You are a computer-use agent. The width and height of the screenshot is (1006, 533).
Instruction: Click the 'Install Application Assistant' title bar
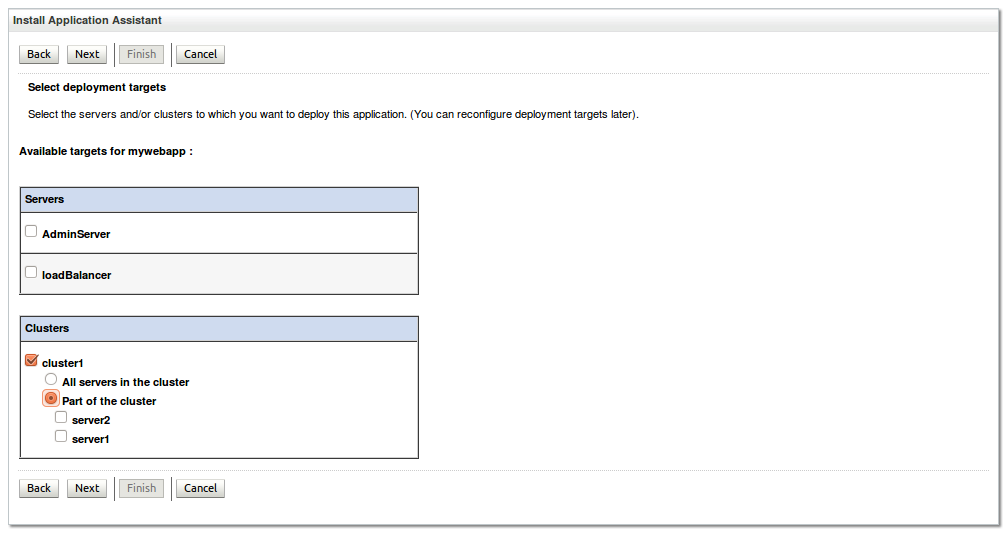coord(87,20)
